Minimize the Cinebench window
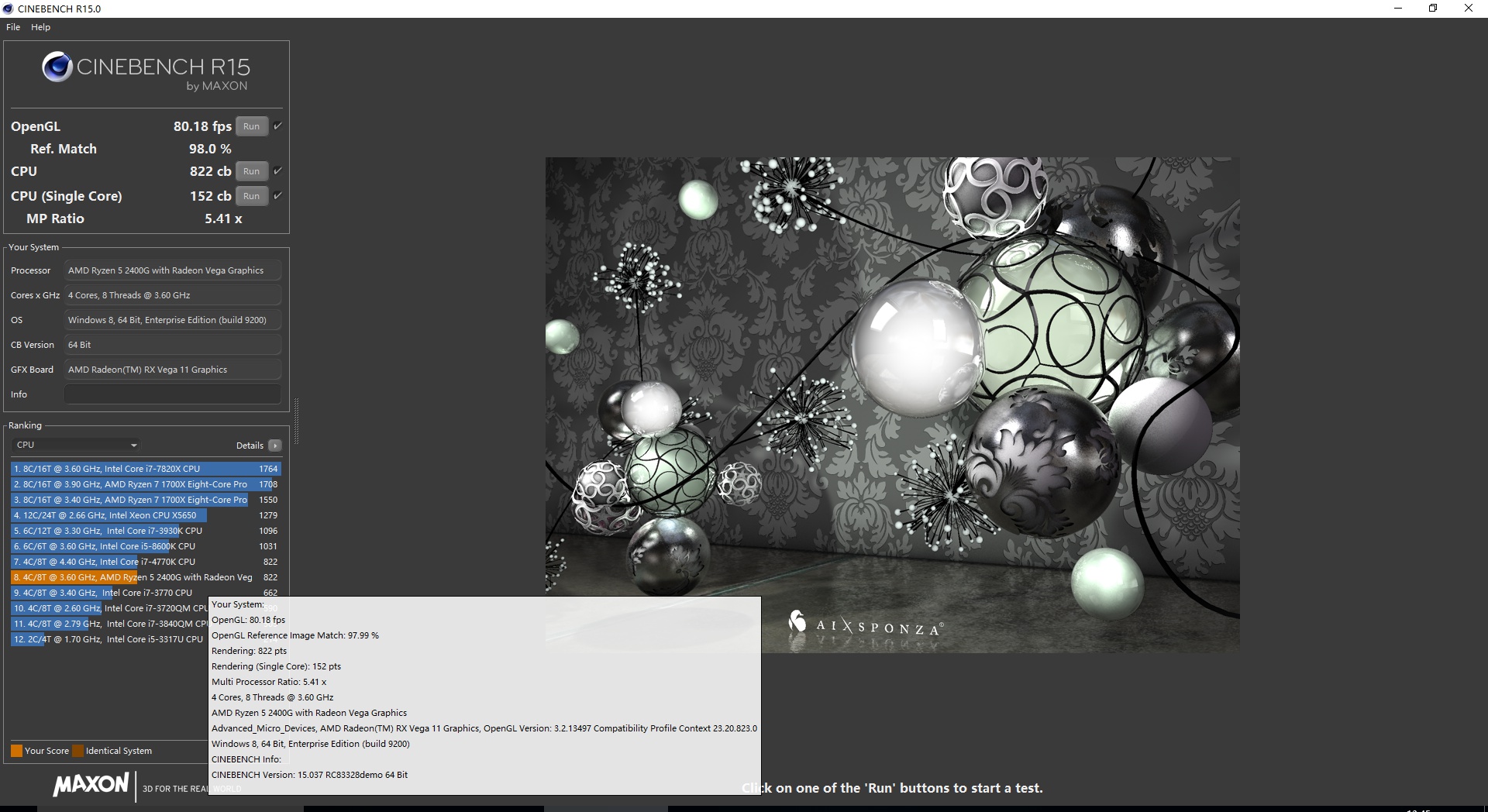 [1398, 9]
